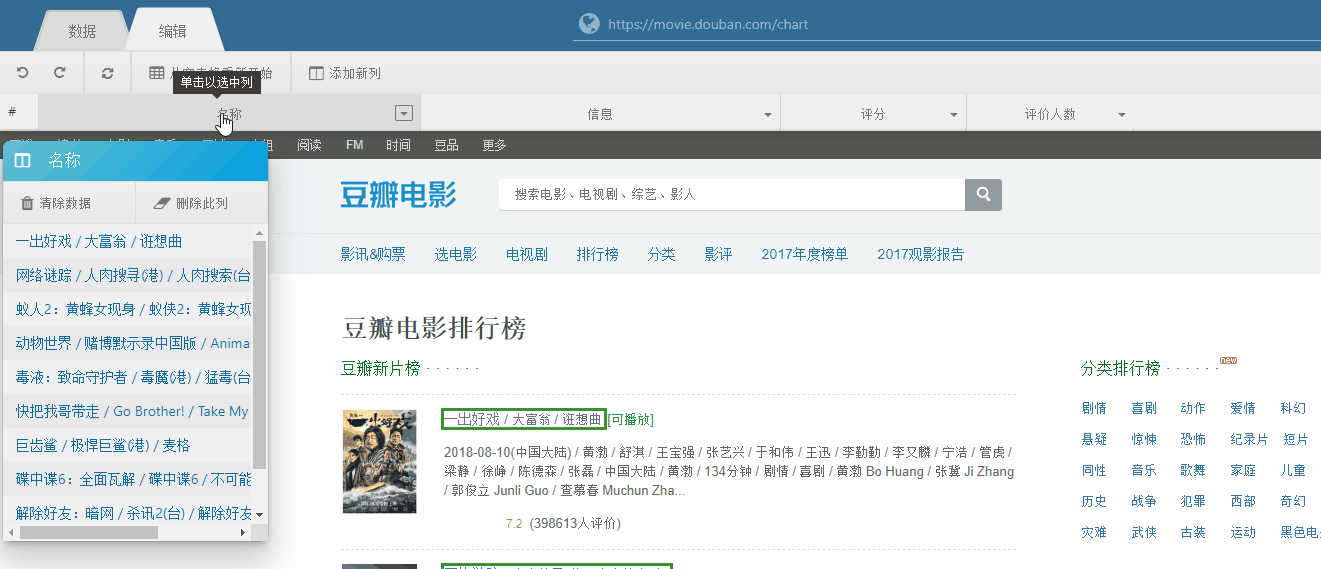Select the 评价人数 column header
Viewport: 1321px width, 569px height.
tap(1050, 114)
